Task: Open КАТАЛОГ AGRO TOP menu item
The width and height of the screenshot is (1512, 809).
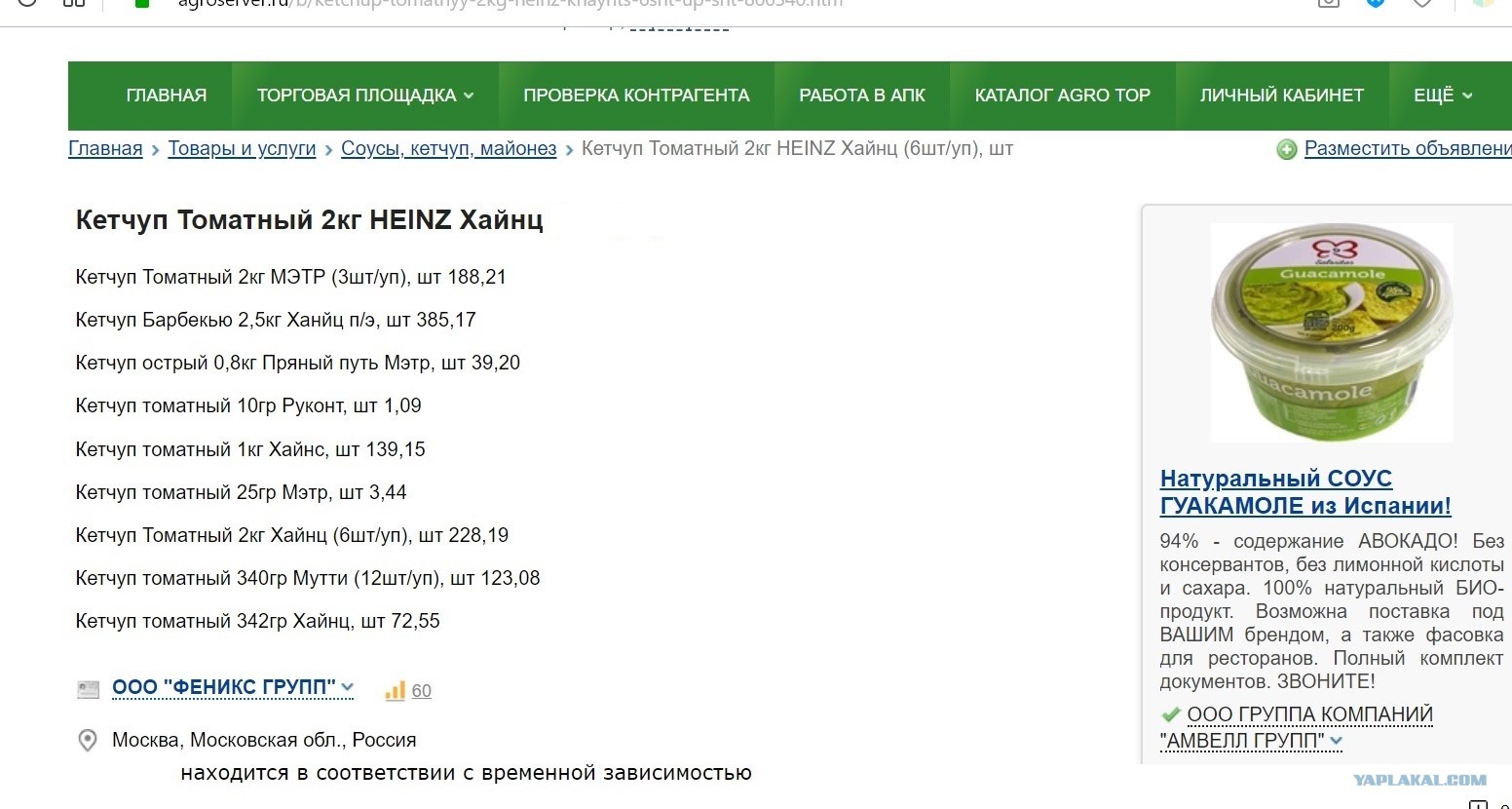Action: click(x=1063, y=96)
